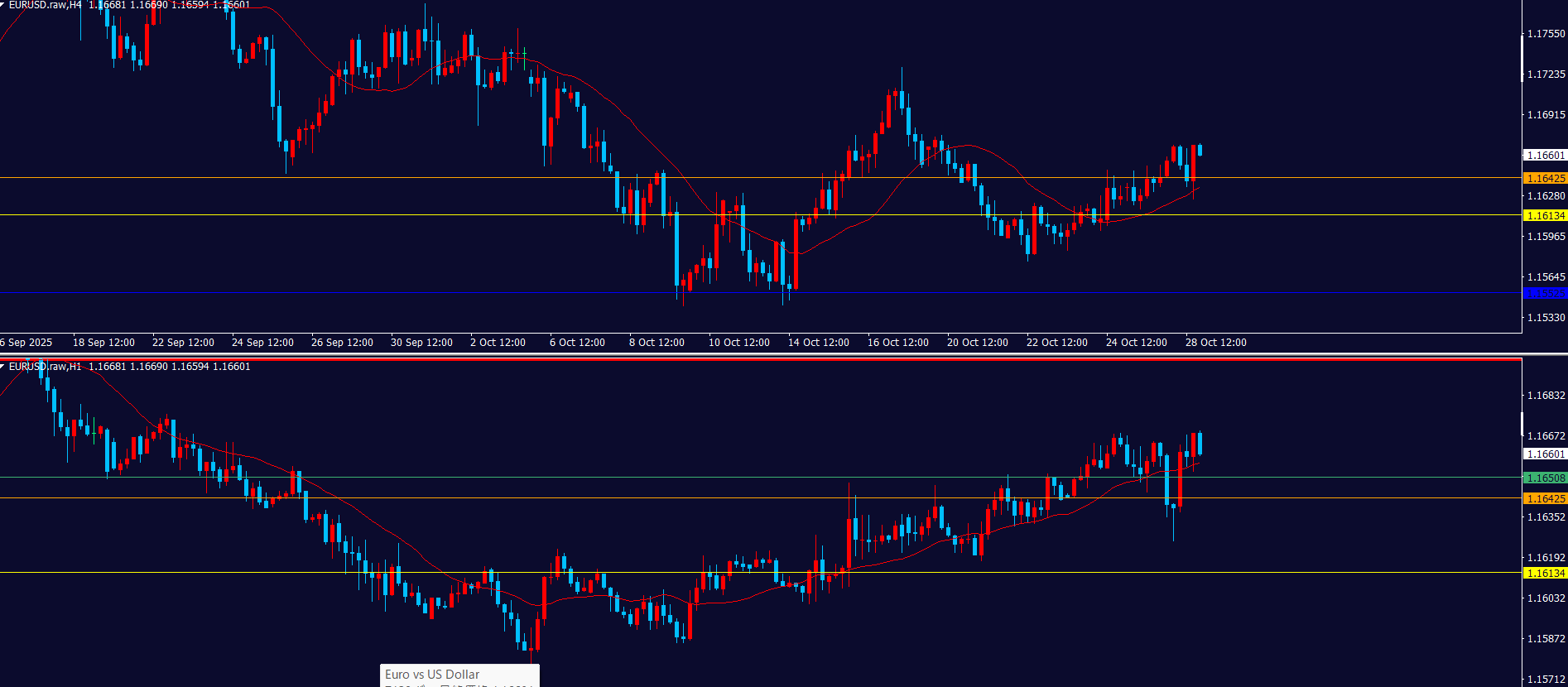Click white 1.16601 current price tag in H4 chart

coord(1545,155)
